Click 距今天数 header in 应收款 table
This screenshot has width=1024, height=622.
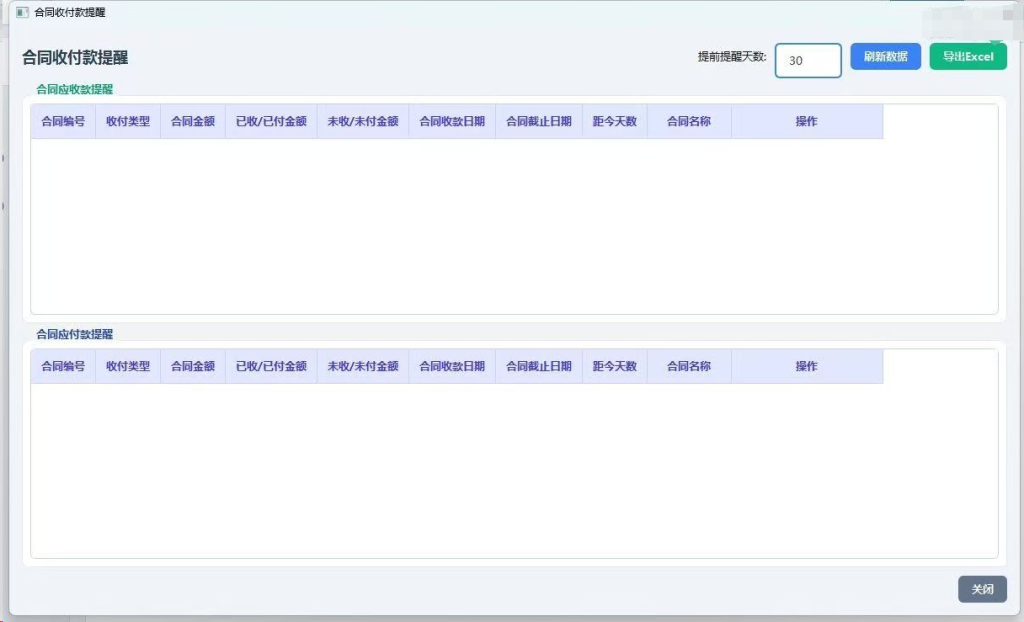[x=615, y=122]
